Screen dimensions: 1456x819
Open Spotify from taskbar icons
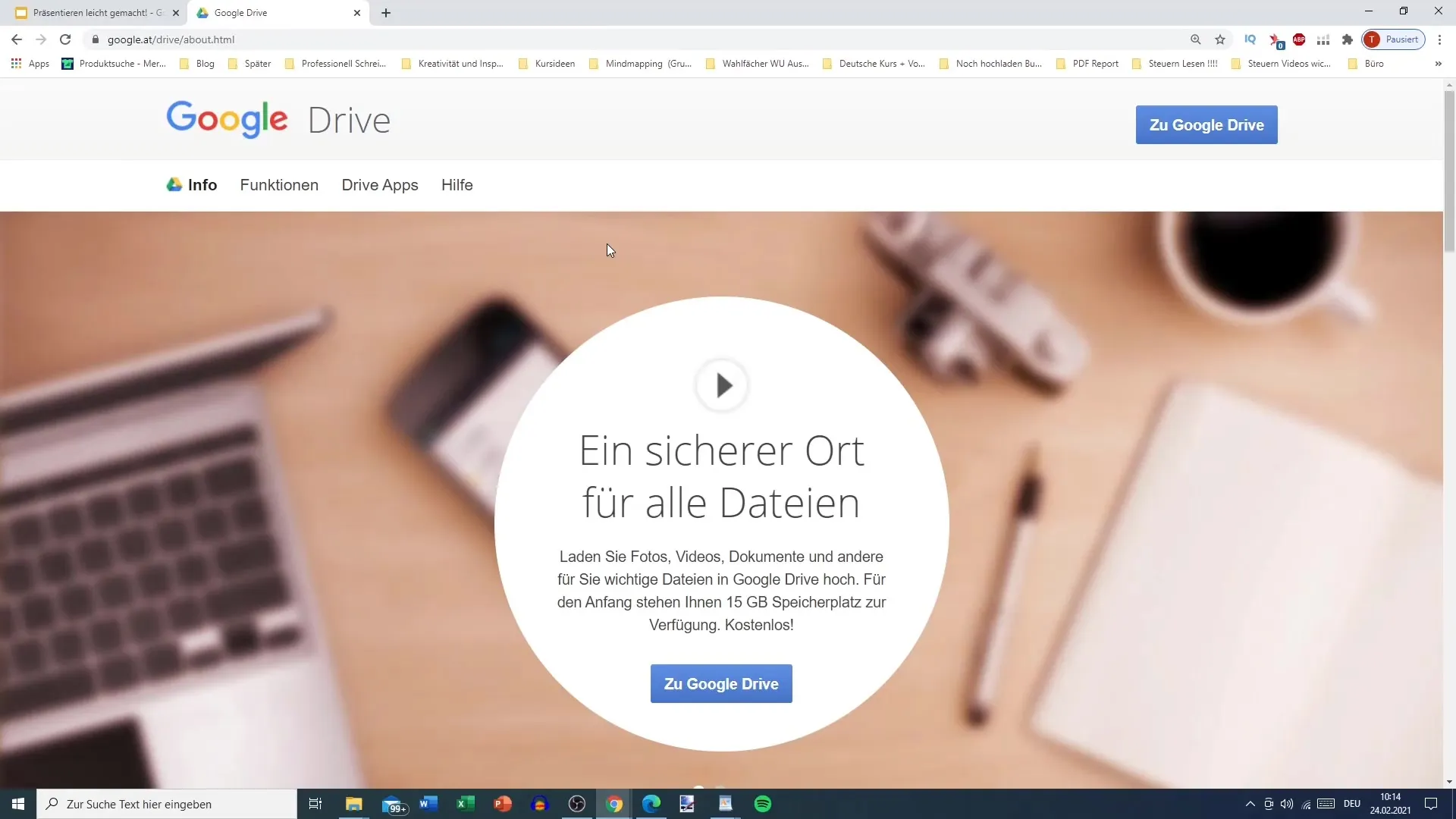(x=763, y=804)
